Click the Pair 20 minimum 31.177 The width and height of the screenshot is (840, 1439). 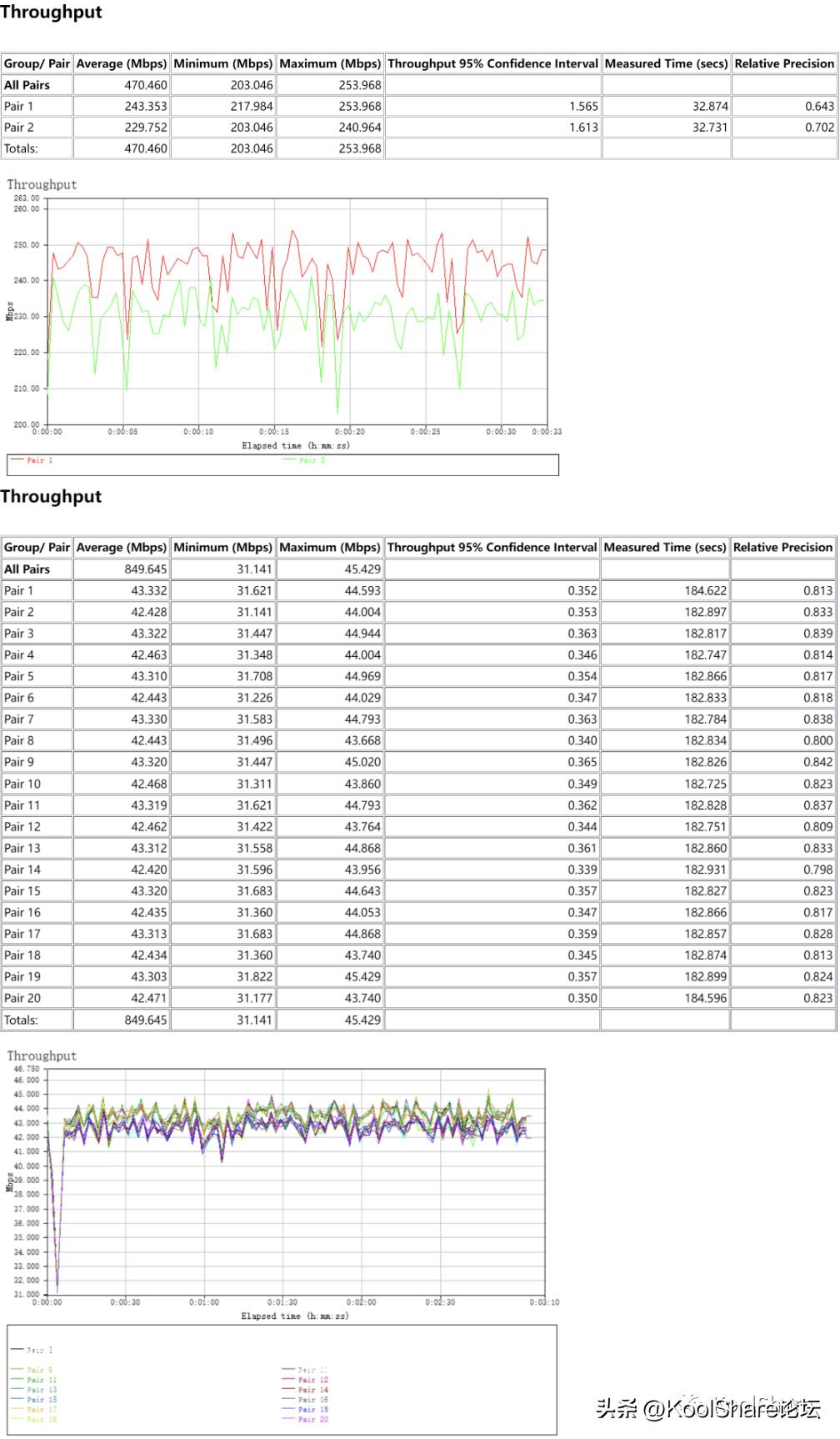[254, 998]
